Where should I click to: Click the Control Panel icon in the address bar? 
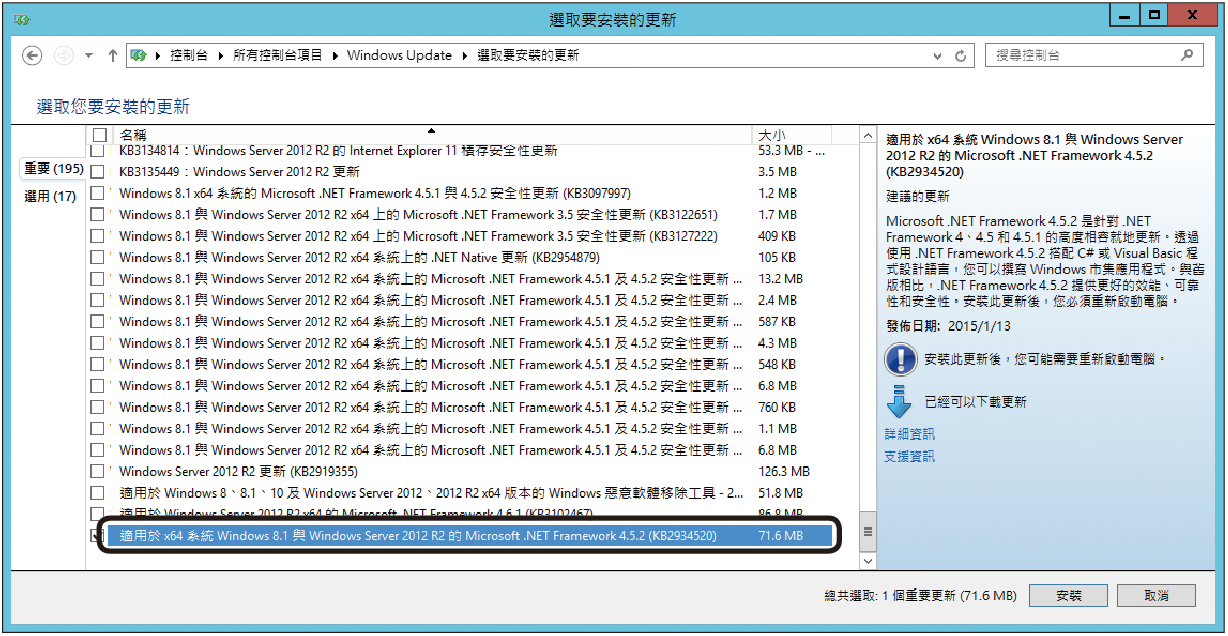tap(139, 56)
